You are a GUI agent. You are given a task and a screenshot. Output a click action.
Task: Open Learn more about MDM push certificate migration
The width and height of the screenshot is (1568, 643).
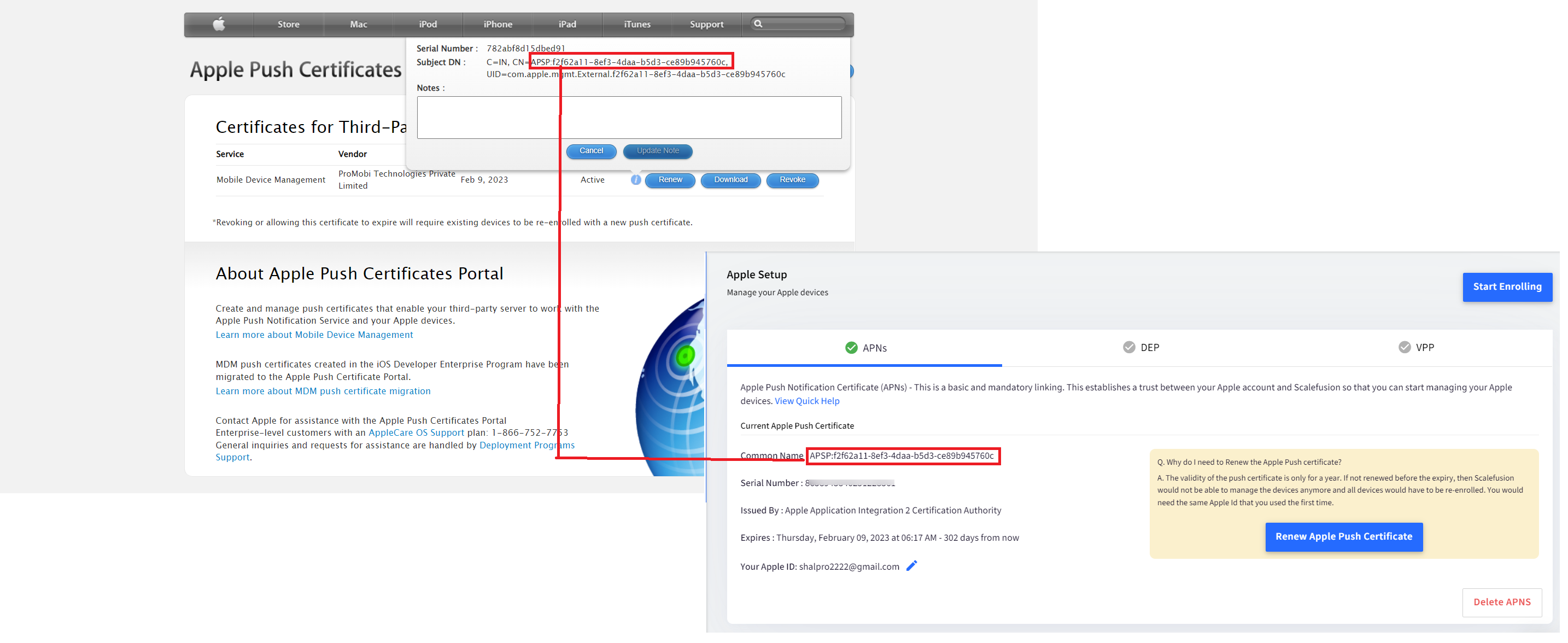click(323, 391)
